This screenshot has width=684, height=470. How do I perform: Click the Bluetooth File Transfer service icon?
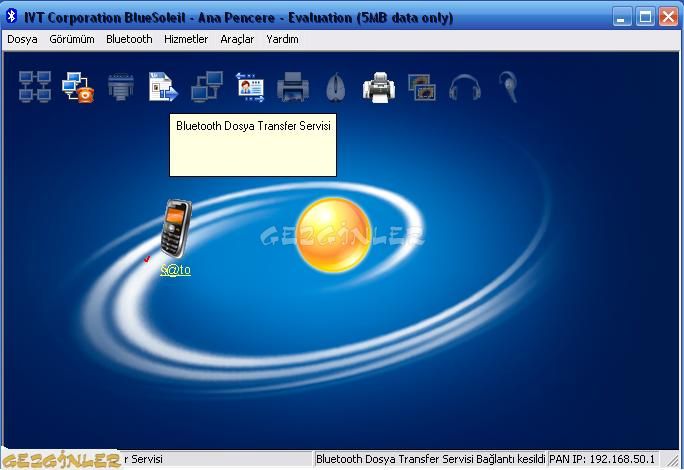click(x=163, y=87)
